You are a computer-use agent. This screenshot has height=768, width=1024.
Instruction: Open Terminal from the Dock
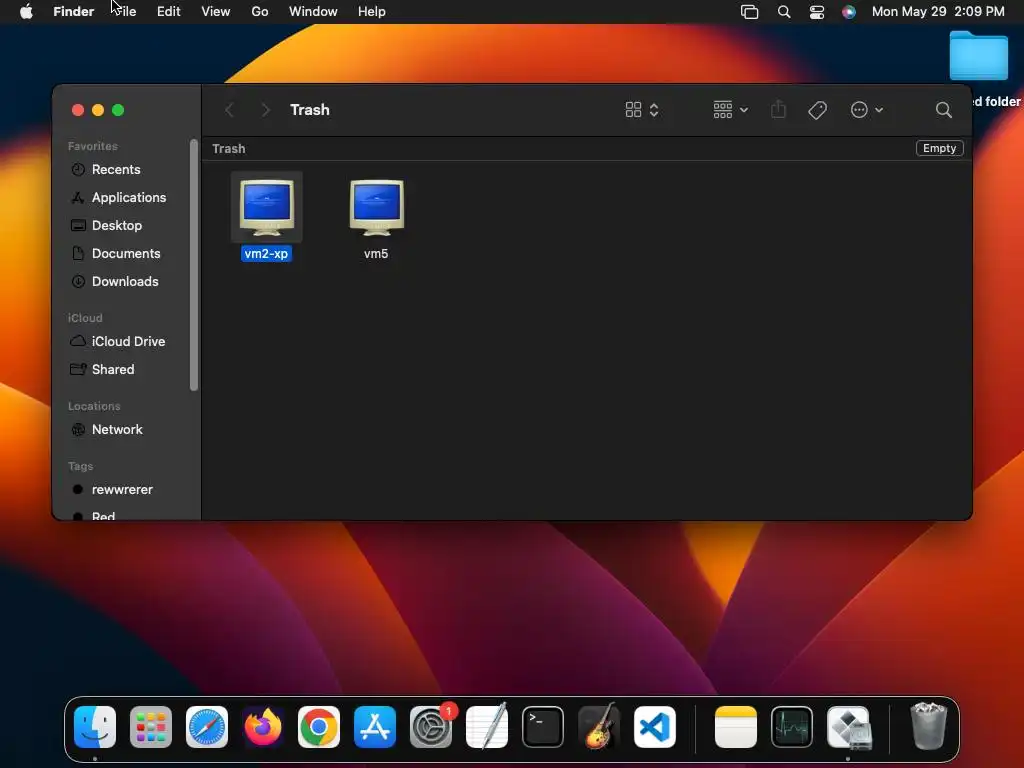click(x=543, y=727)
